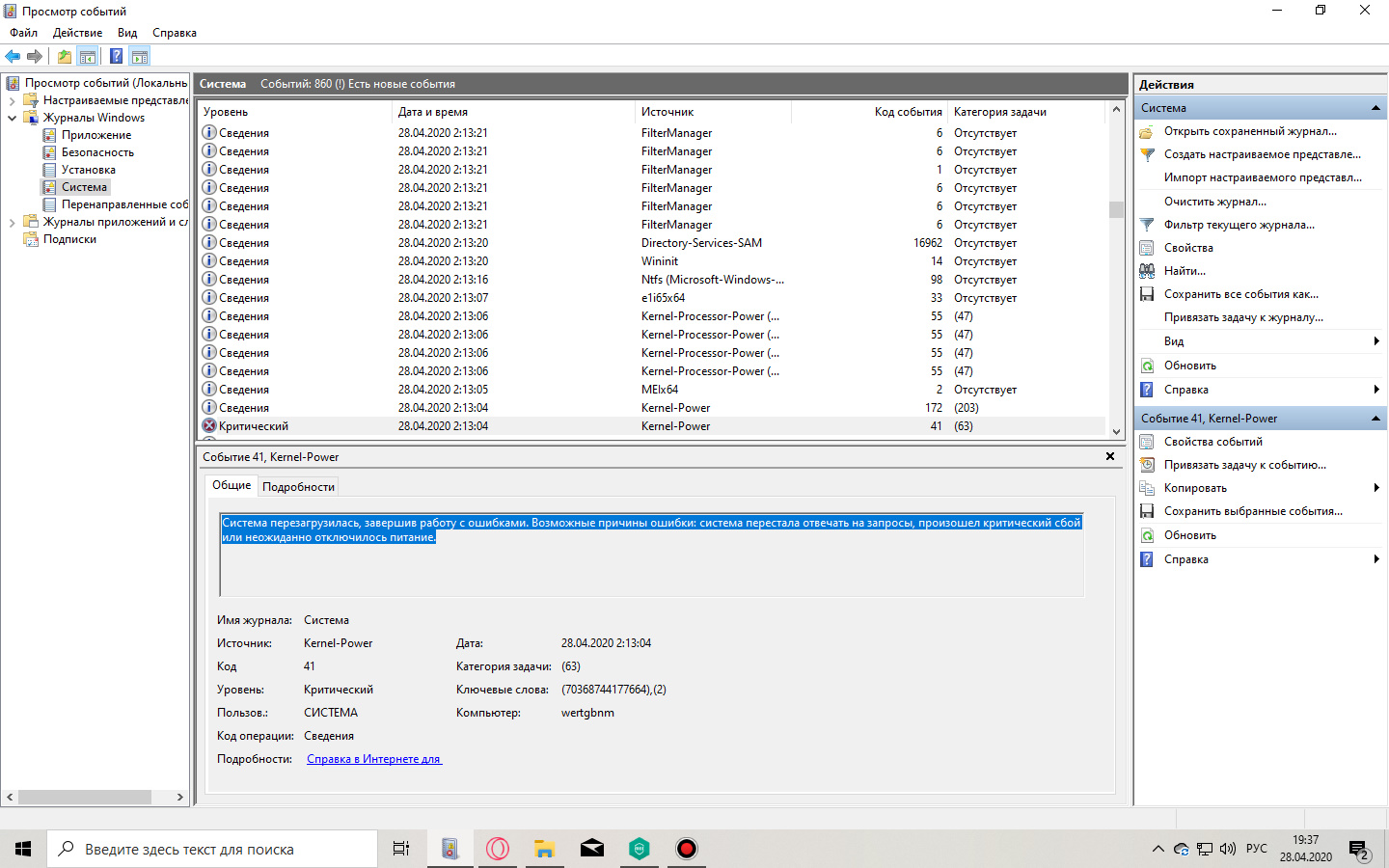Screen dimensions: 1389x868
Task: Collapse the Событие 41, Kernel-Power actions section
Action: 1375,419
